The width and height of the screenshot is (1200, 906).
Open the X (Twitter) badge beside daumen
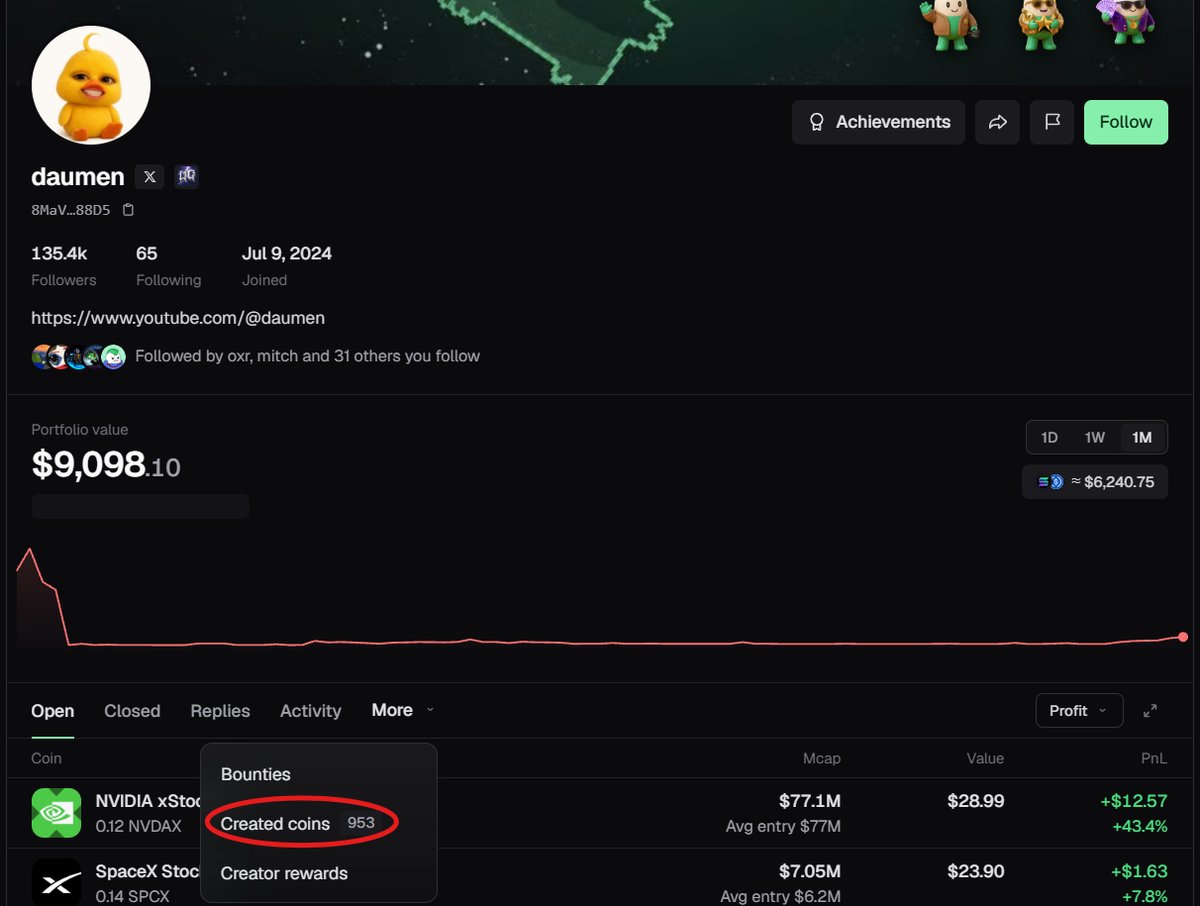[150, 177]
